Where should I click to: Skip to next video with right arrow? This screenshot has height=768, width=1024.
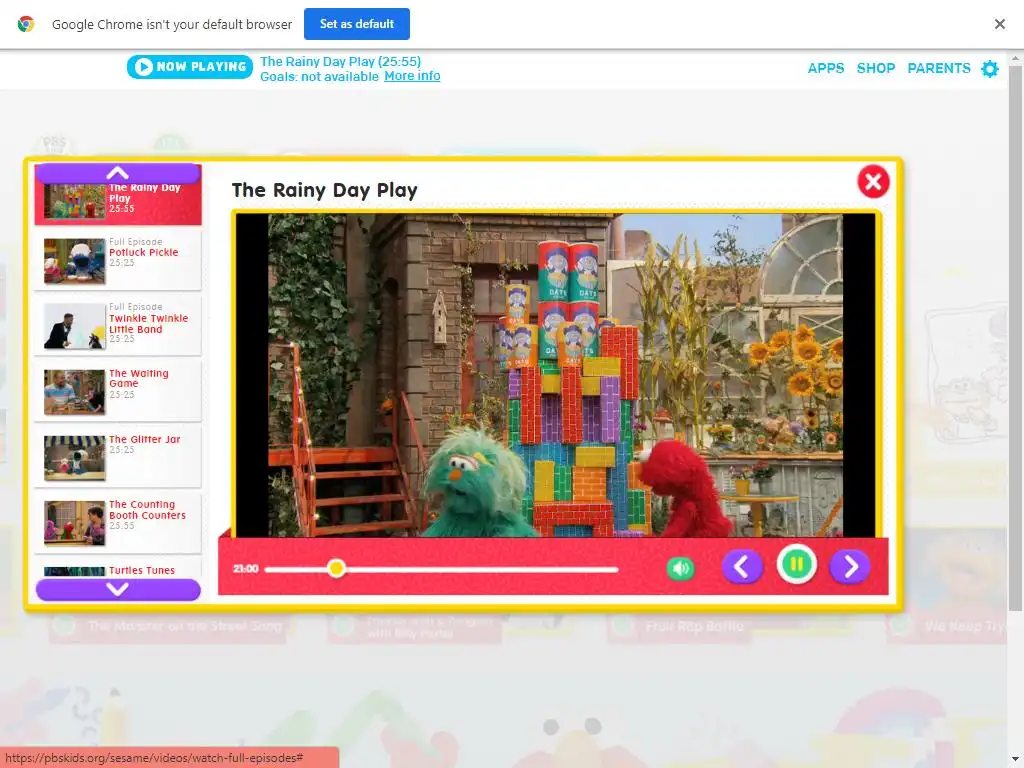click(850, 566)
